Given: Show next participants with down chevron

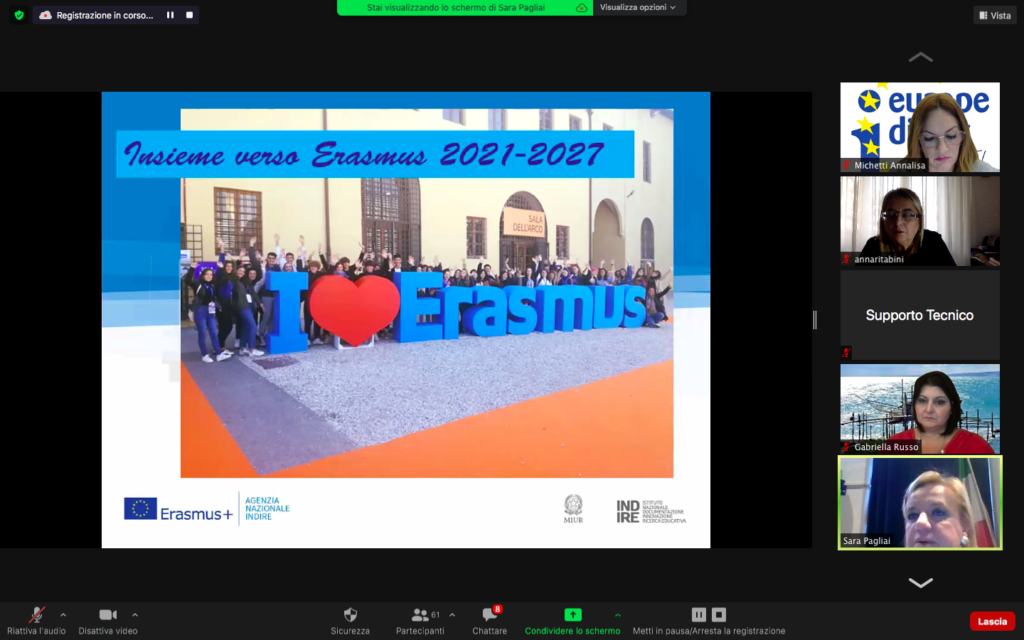Looking at the screenshot, I should coord(920,583).
